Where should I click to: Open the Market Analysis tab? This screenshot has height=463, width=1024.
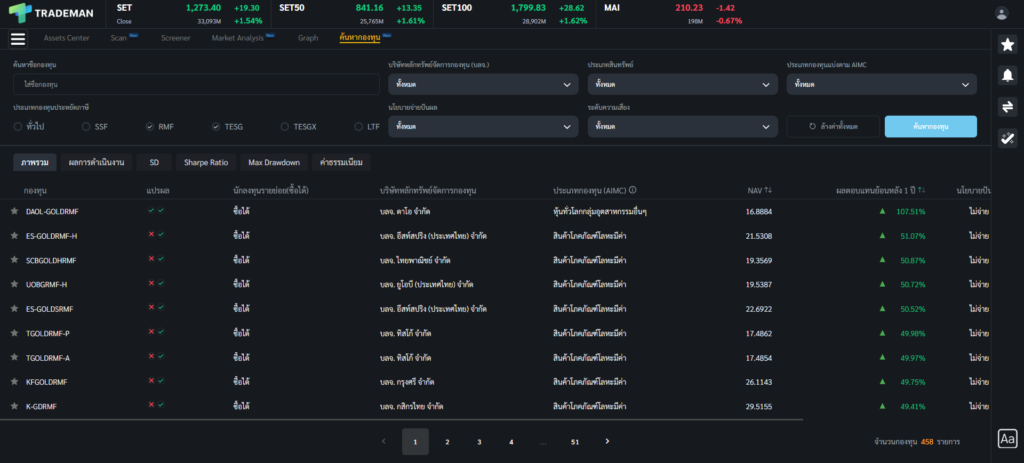[x=238, y=38]
